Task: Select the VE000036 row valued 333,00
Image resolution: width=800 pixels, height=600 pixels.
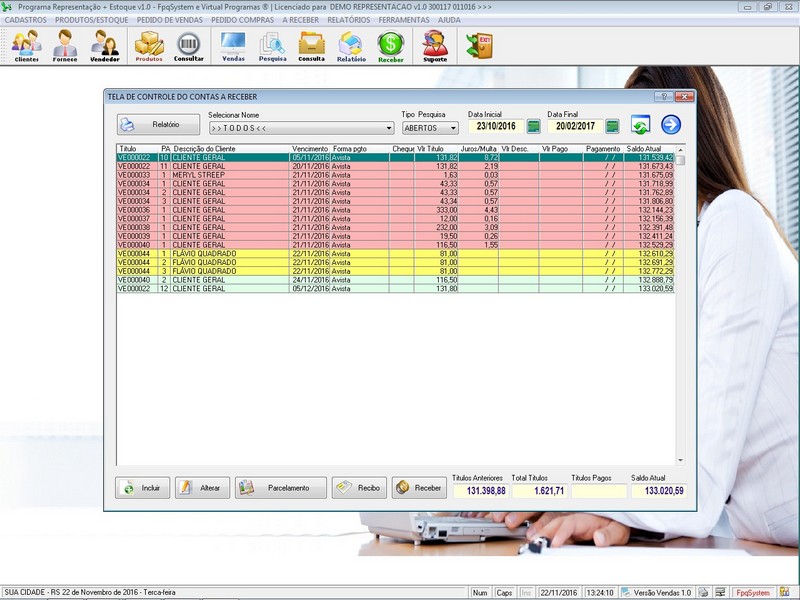Action: (x=395, y=210)
